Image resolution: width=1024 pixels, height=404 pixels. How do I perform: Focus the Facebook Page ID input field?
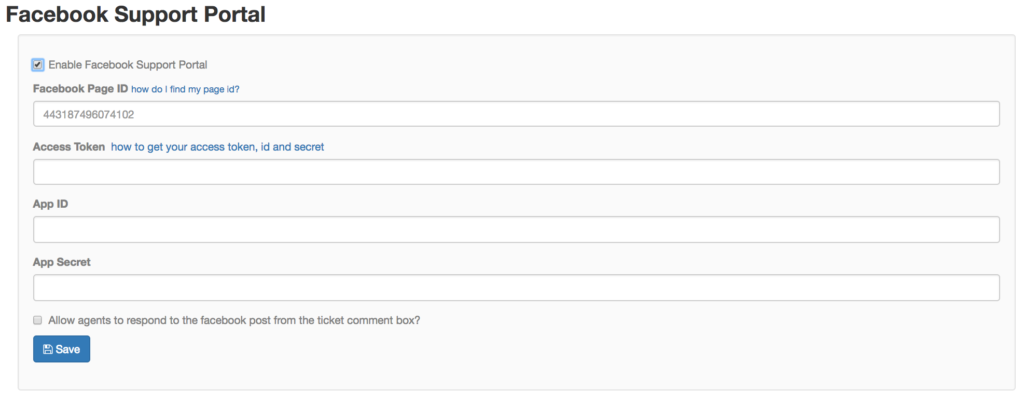click(516, 114)
